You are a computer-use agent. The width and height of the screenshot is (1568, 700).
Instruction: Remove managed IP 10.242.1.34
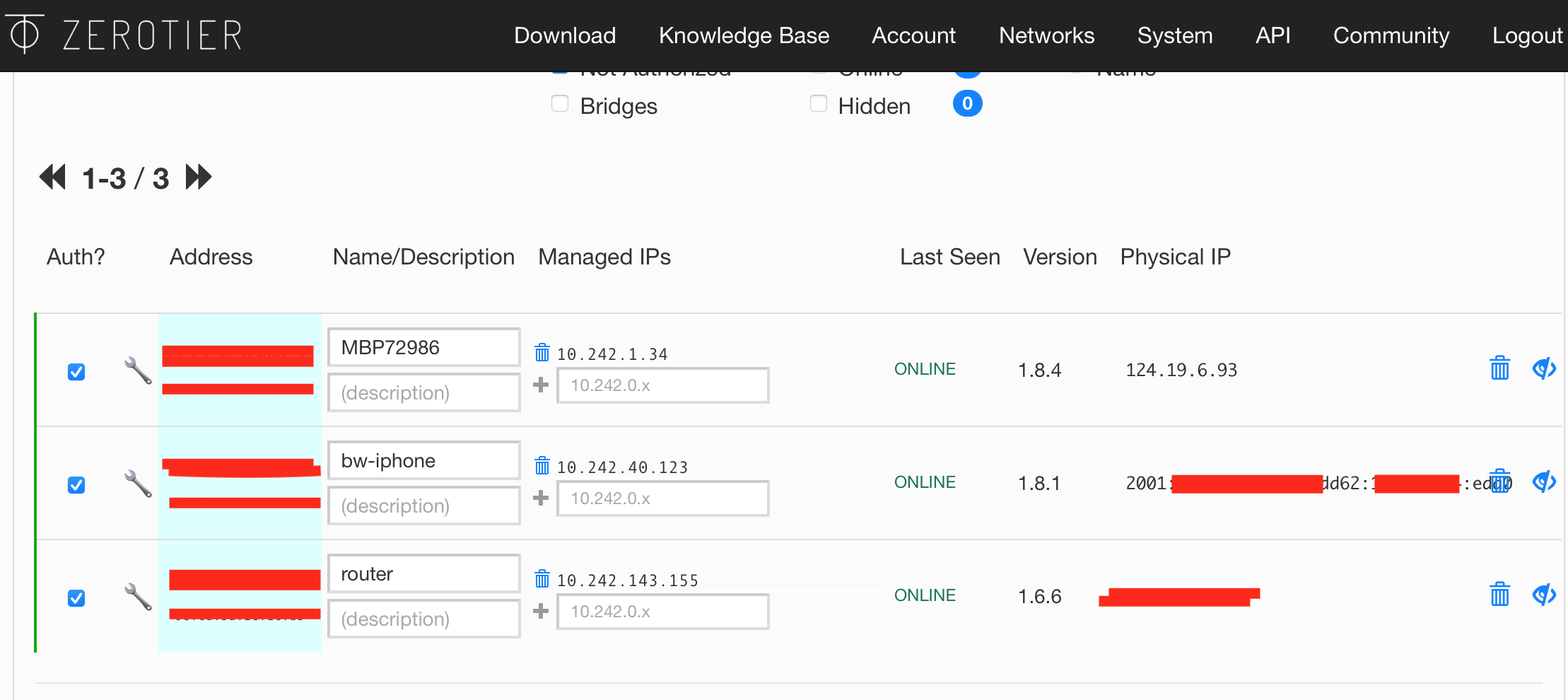tap(542, 353)
